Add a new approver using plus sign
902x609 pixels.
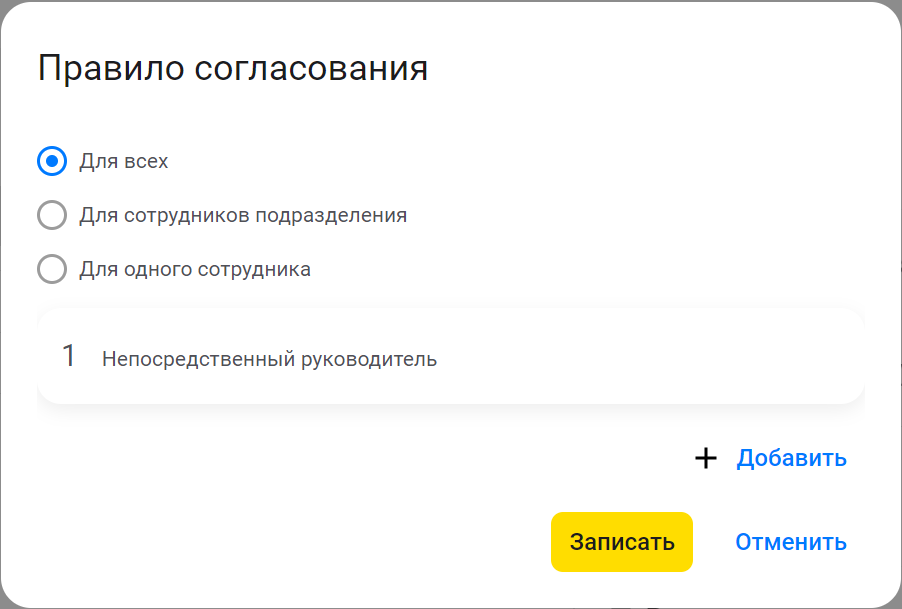tap(706, 458)
